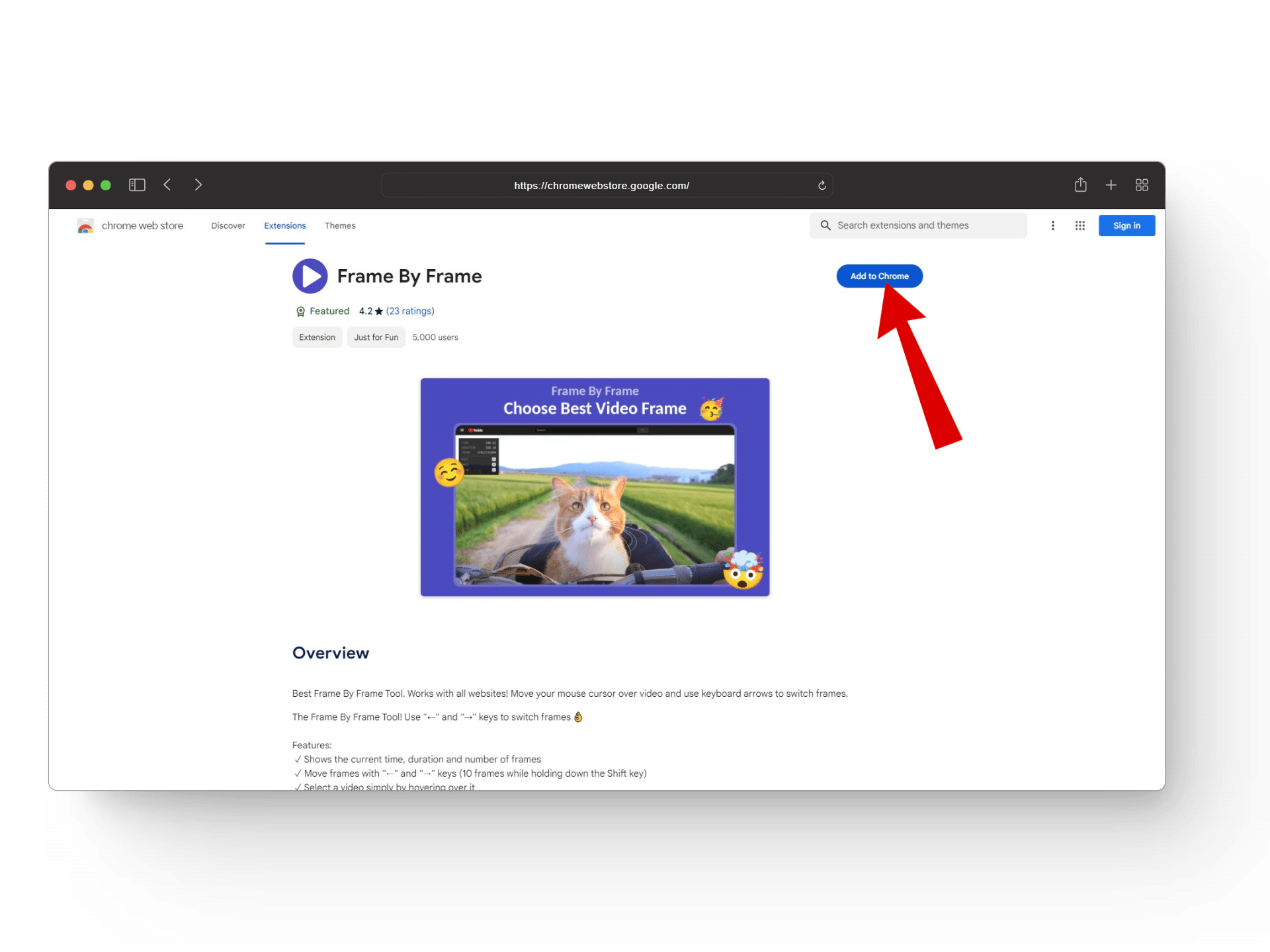1270x952 pixels.
Task: Click the Sign in button
Action: point(1126,226)
